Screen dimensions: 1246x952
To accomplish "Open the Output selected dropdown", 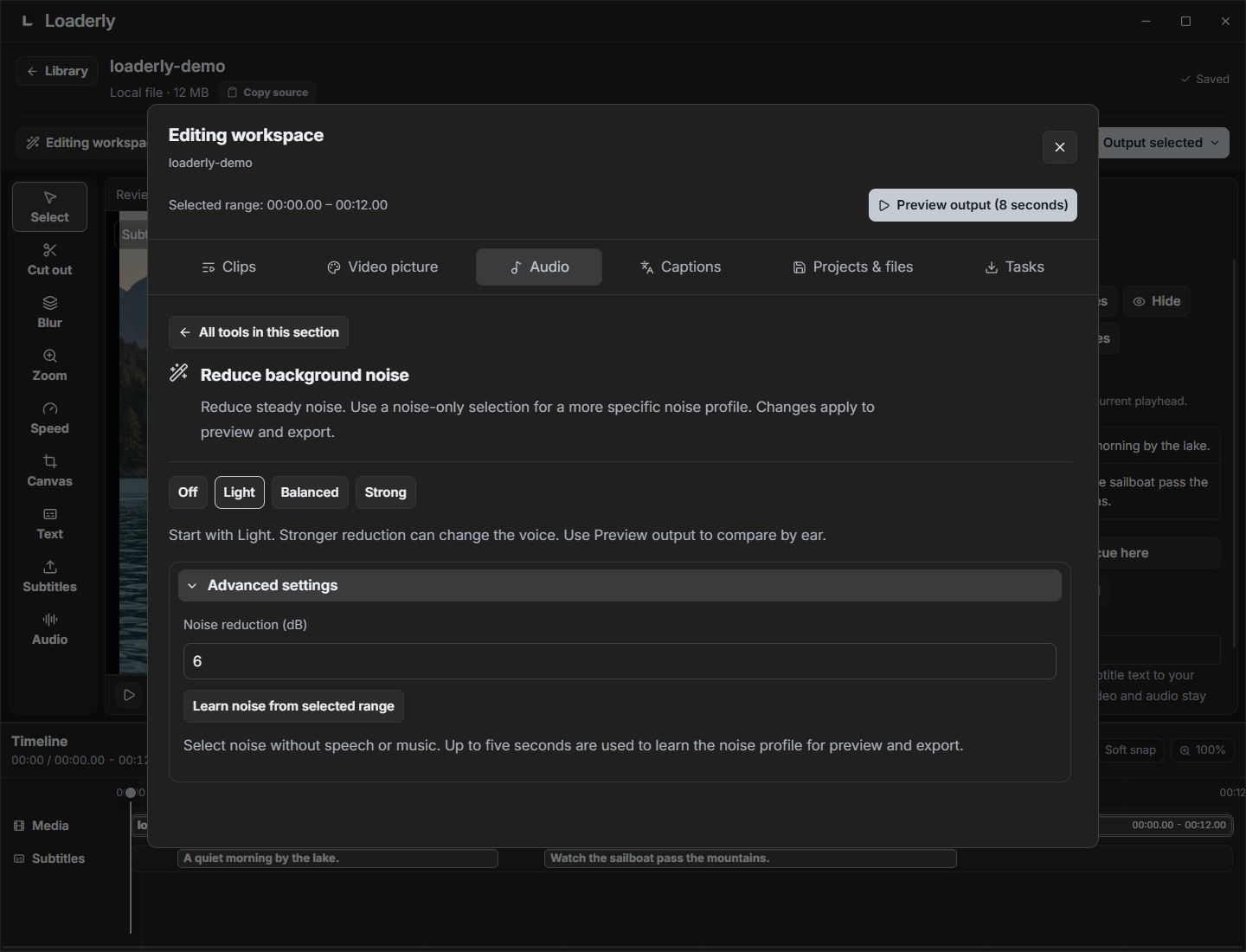I will tap(1164, 143).
